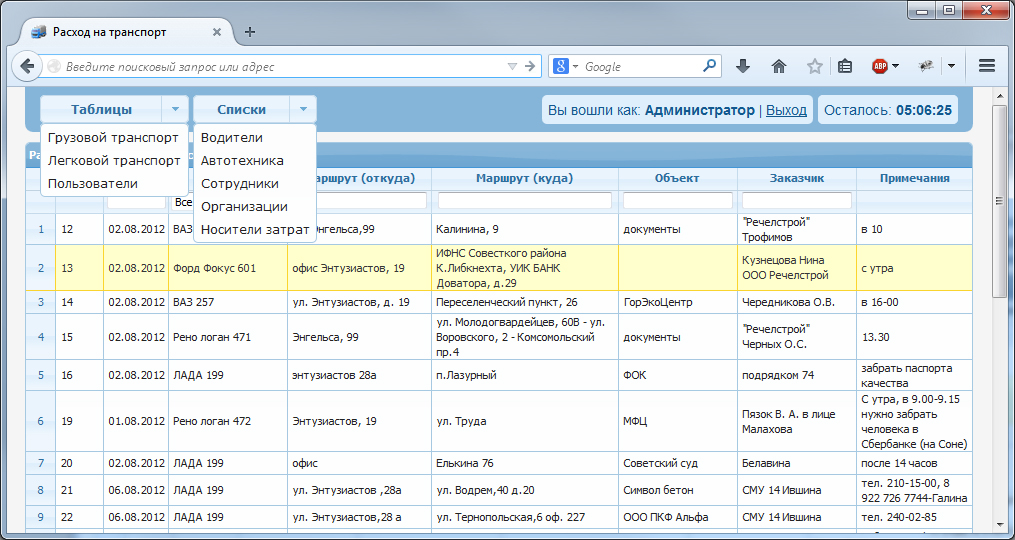Select Грузовой транспорт menu item
The image size is (1015, 540).
tap(113, 137)
